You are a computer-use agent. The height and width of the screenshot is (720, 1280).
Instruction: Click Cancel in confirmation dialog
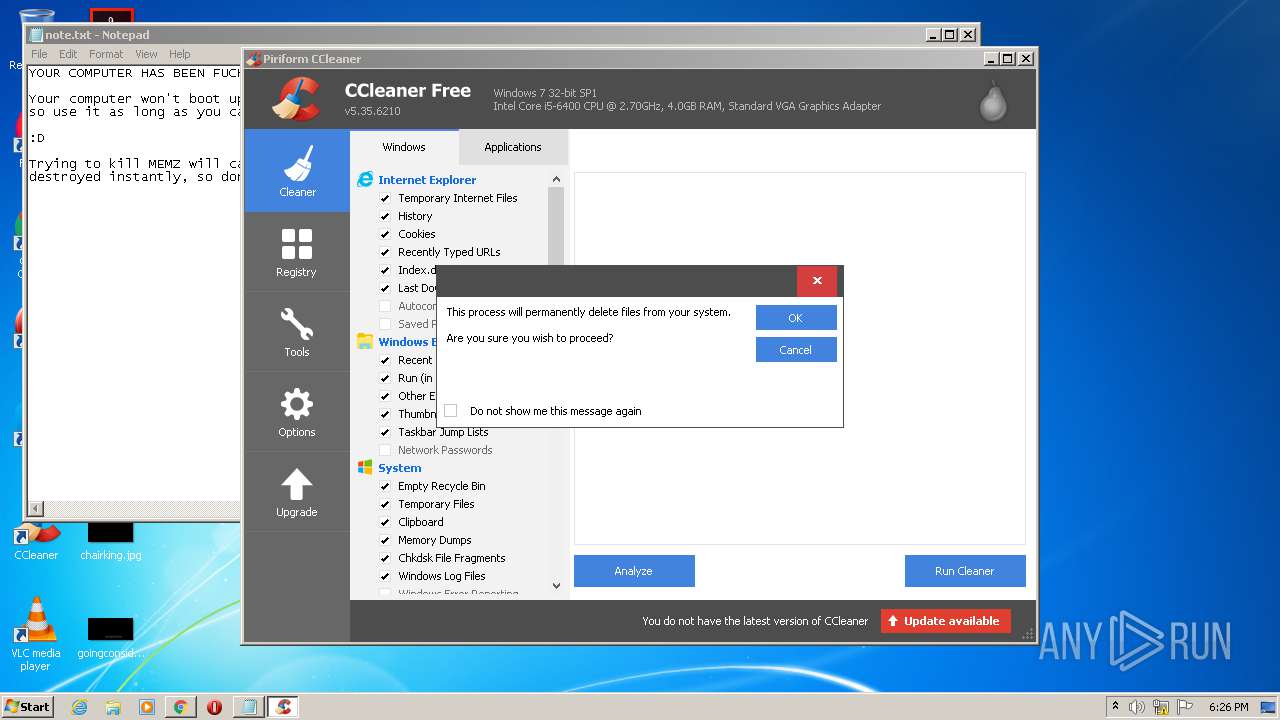point(796,350)
